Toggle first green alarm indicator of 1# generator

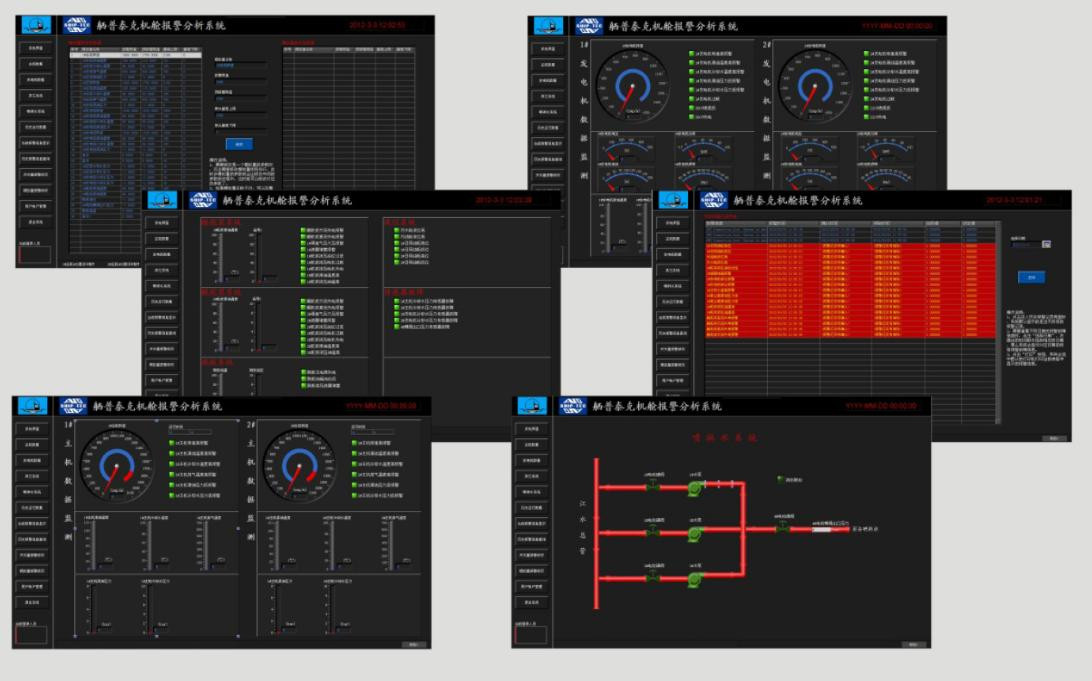pyautogui.click(x=691, y=54)
